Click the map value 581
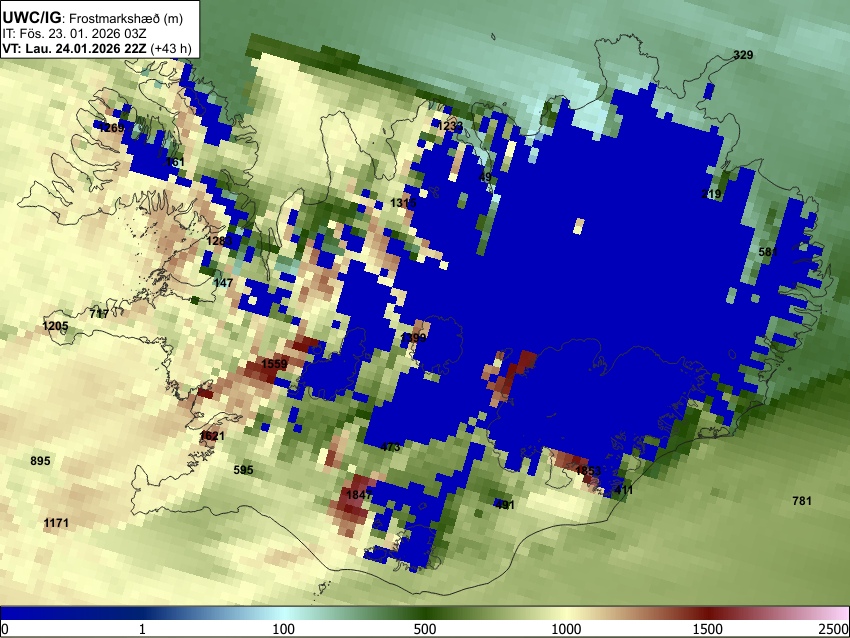The height and width of the screenshot is (638, 850). tap(768, 252)
